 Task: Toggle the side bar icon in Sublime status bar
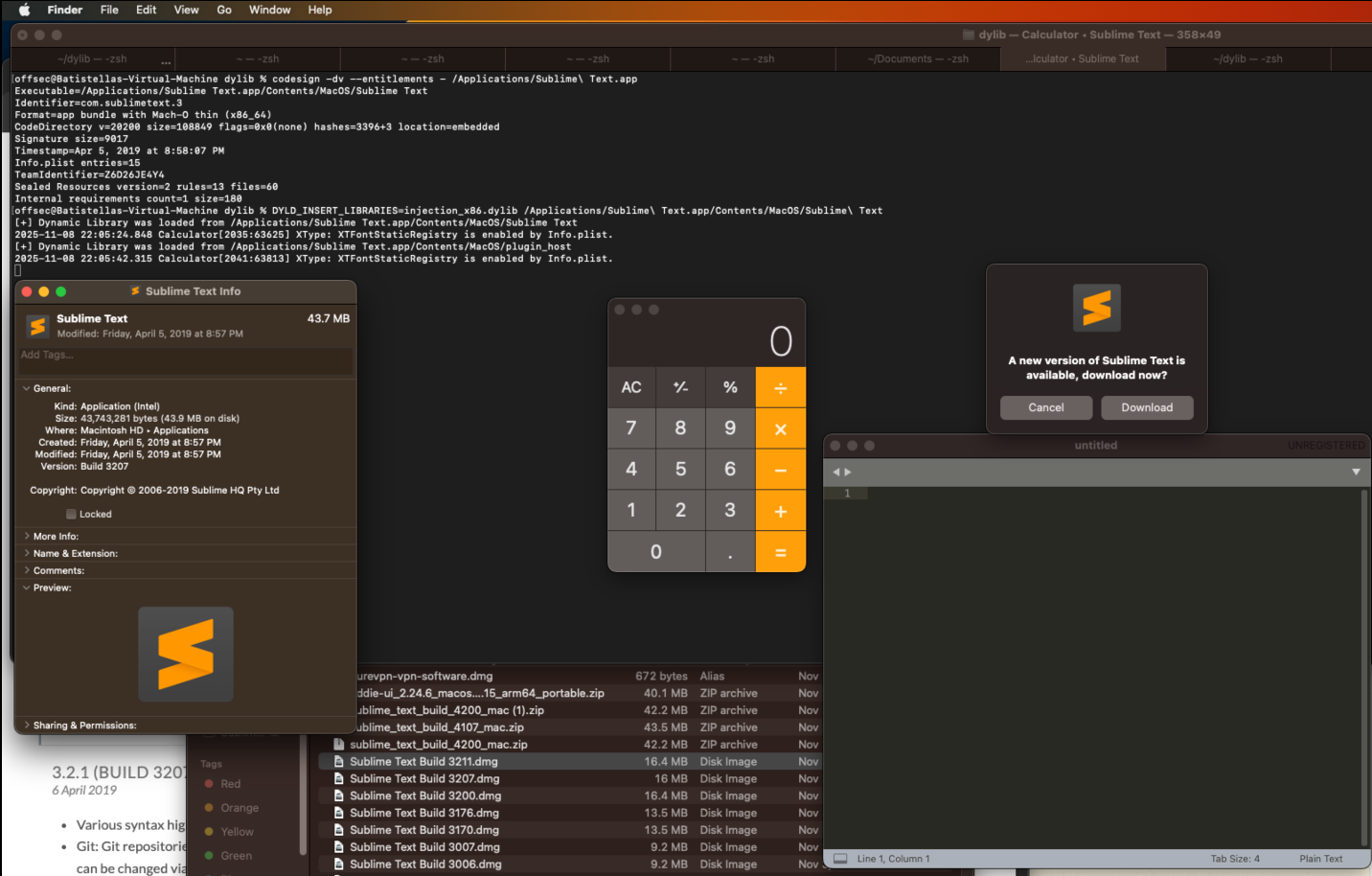[840, 859]
